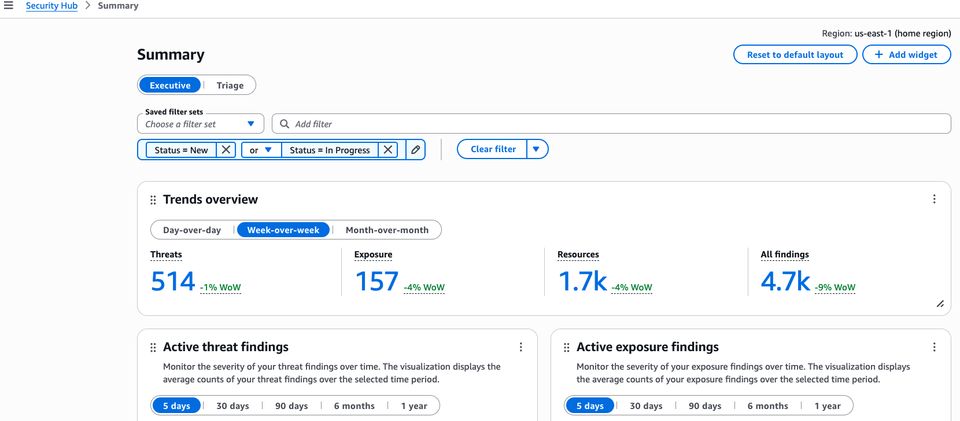Viewport: 960px width, 421px height.
Task: Remove the Status = New filter chip
Action: [226, 150]
